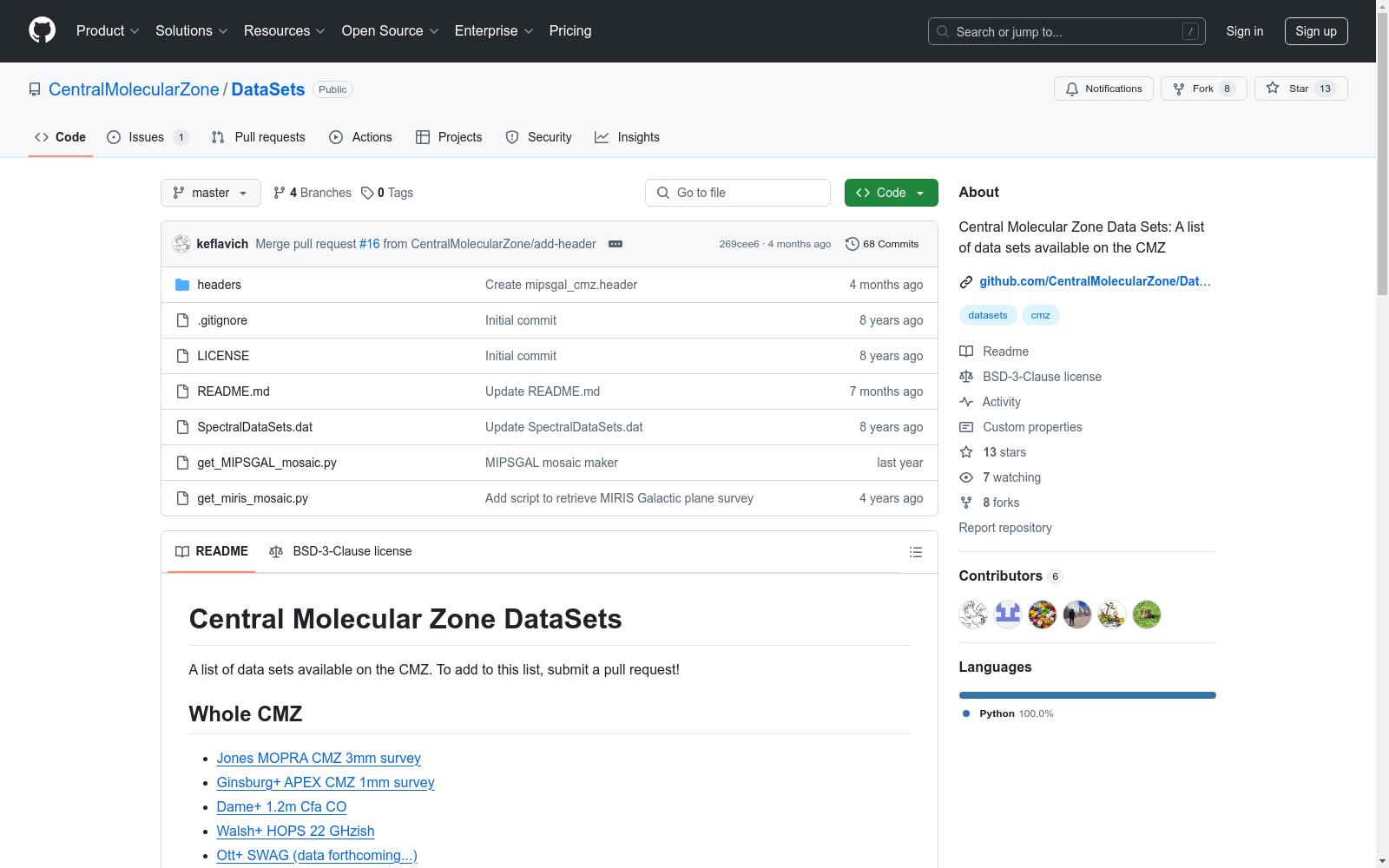This screenshot has width=1389, height=868.
Task: Expand the Open Source menu
Action: 391,31
